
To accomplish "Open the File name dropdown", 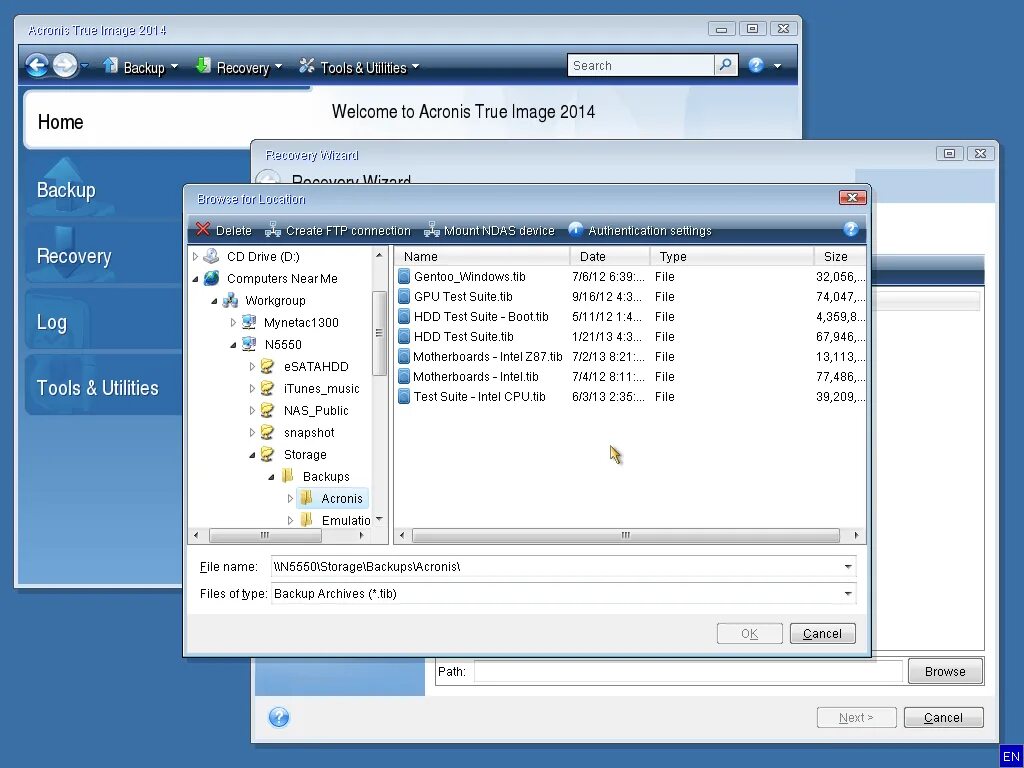I will [x=848, y=567].
